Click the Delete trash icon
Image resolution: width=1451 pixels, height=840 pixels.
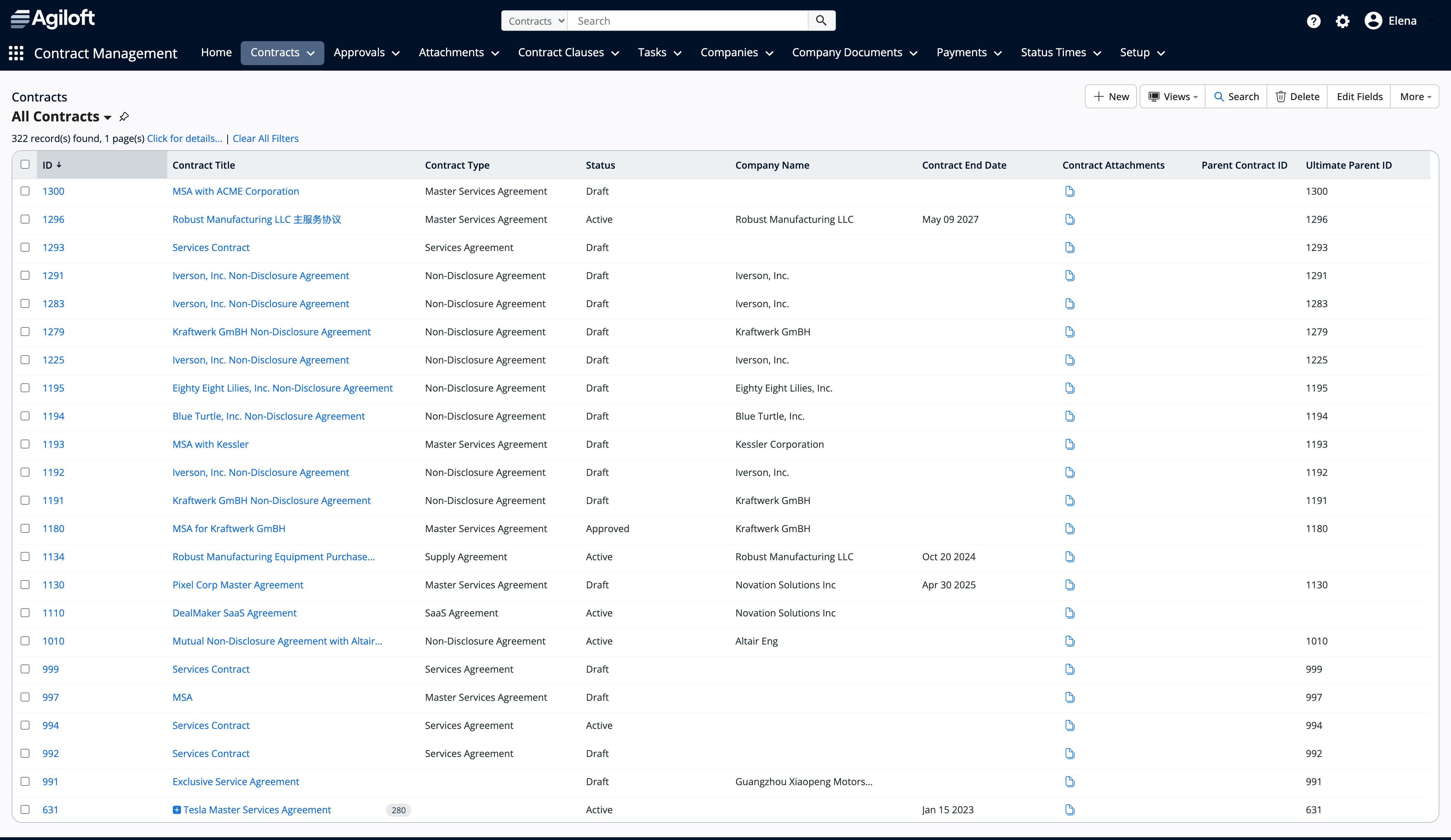point(1281,96)
